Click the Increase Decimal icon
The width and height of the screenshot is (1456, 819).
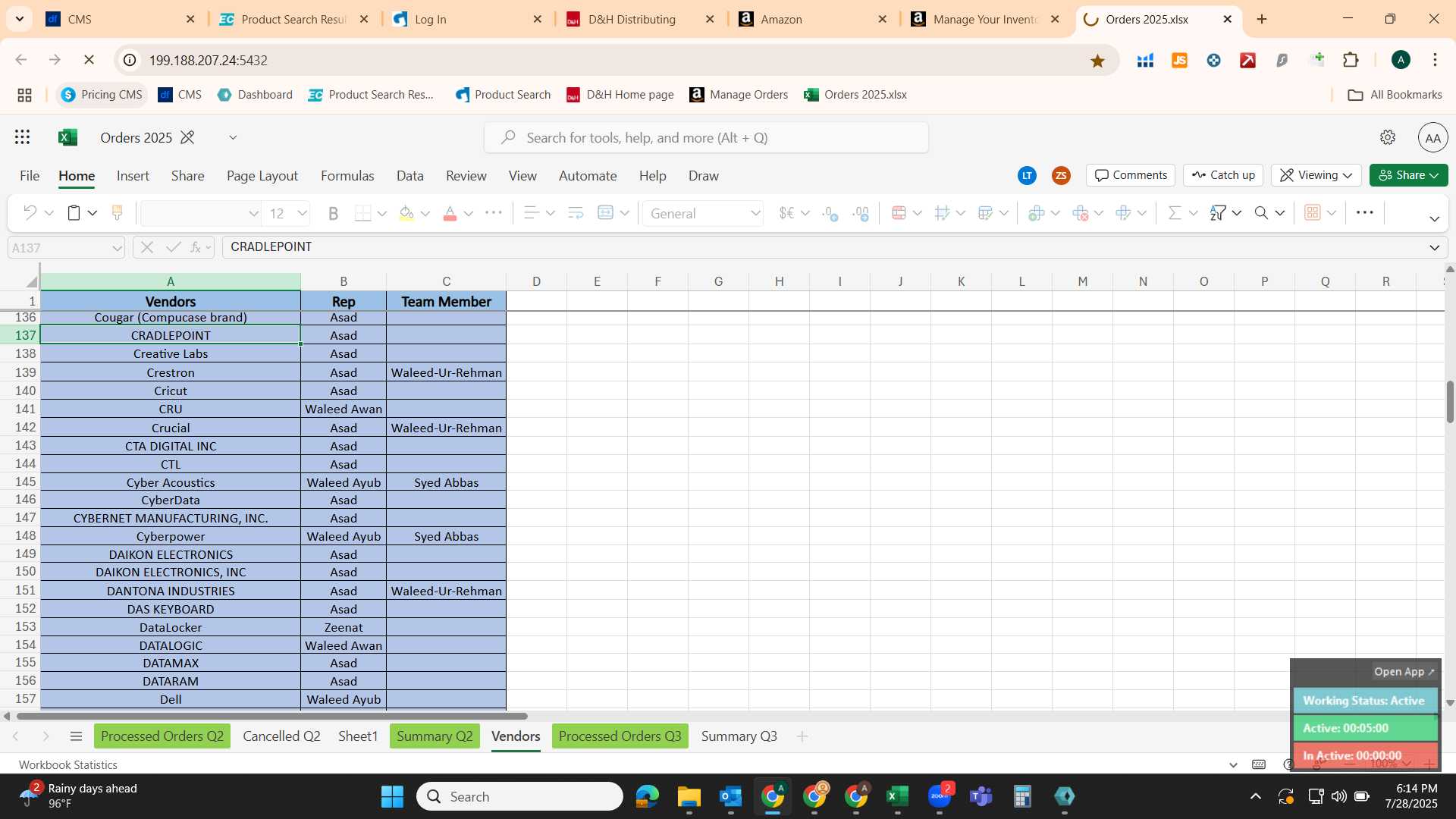coord(830,214)
